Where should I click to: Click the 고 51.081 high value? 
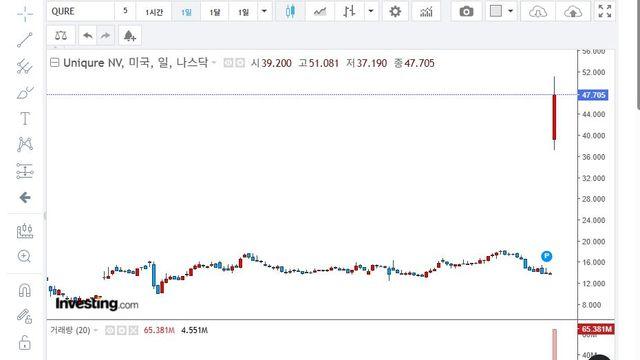(x=319, y=63)
